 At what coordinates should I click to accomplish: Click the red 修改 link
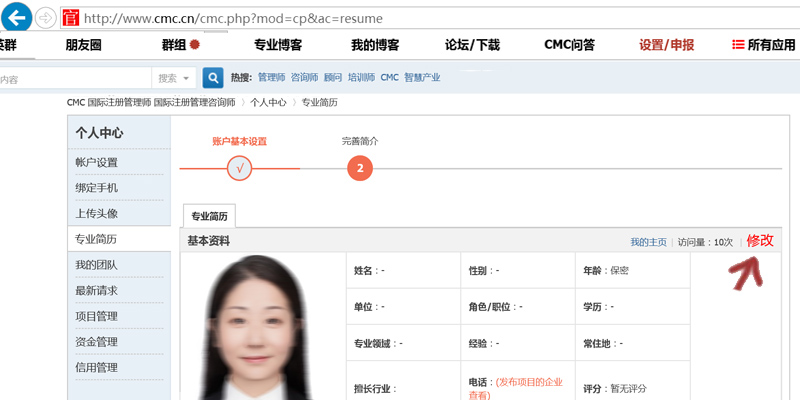[x=760, y=241]
